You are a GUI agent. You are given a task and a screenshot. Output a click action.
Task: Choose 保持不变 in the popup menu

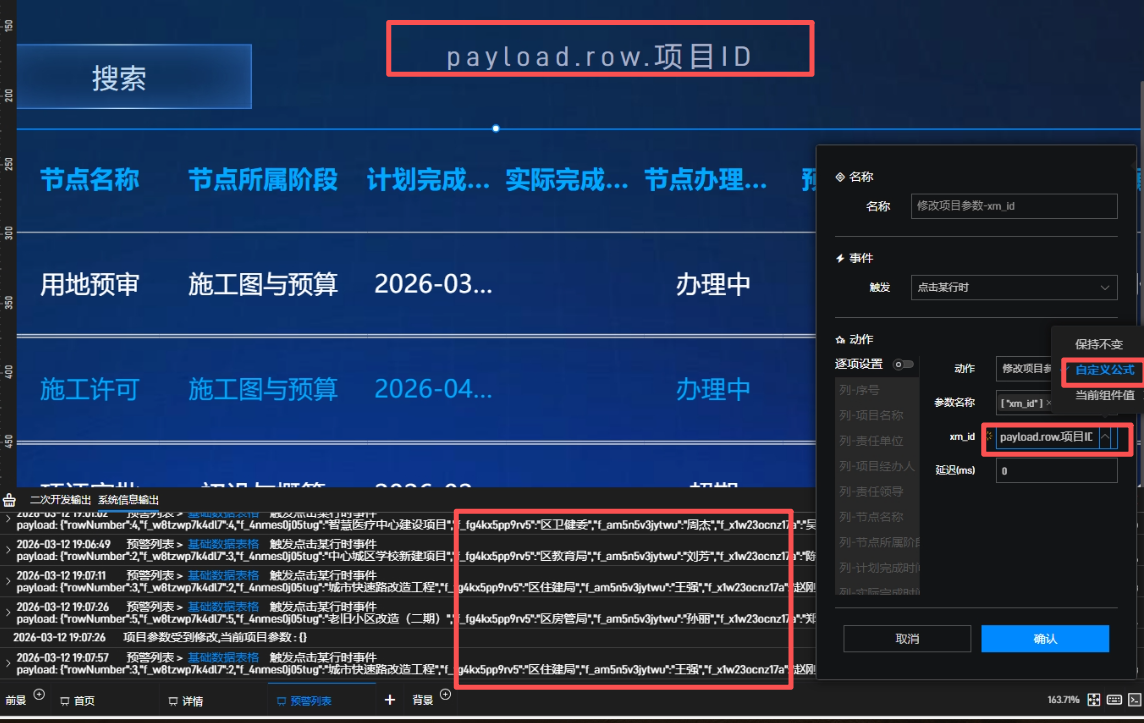point(1098,344)
